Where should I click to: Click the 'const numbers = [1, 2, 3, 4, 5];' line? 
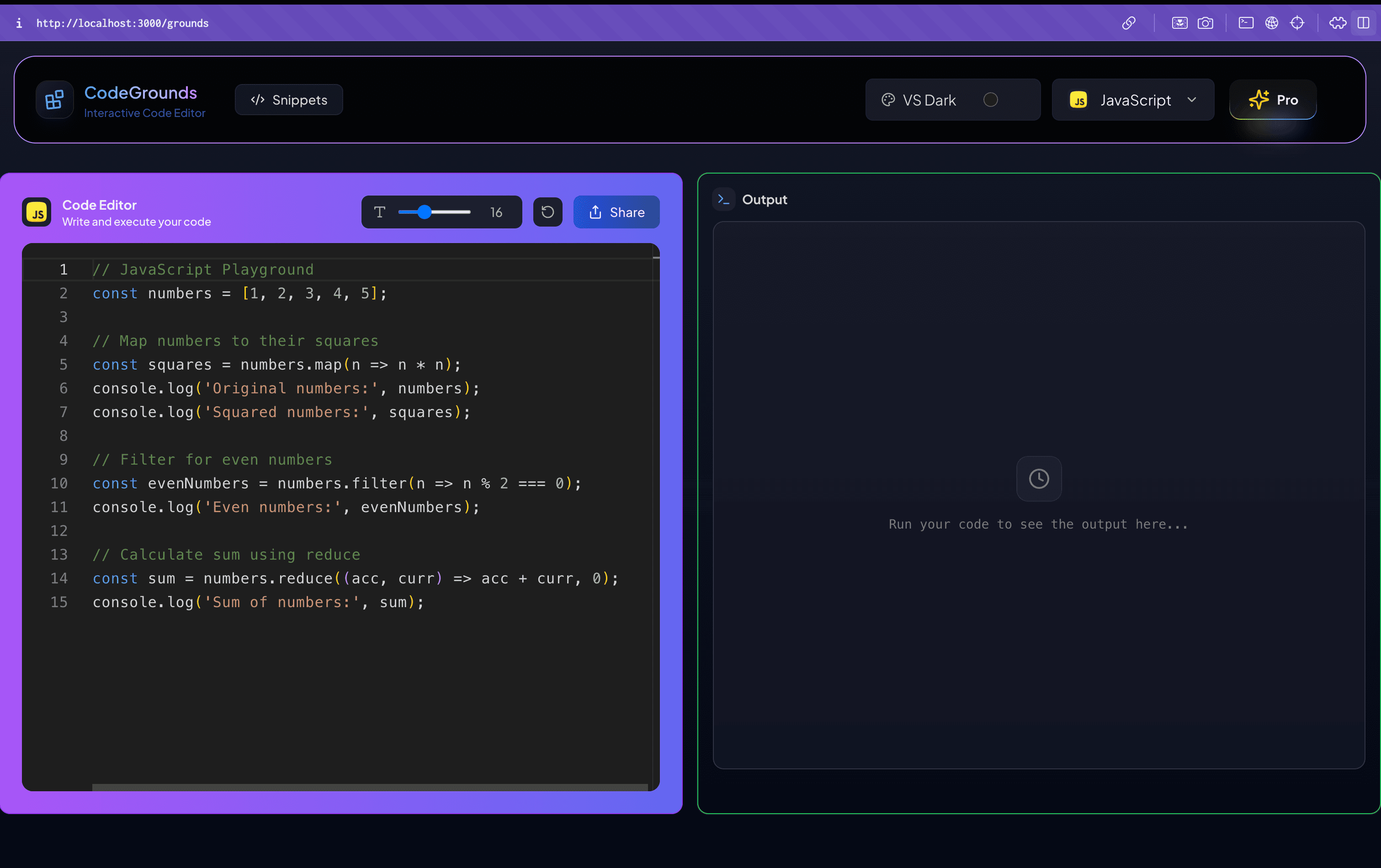(x=240, y=294)
